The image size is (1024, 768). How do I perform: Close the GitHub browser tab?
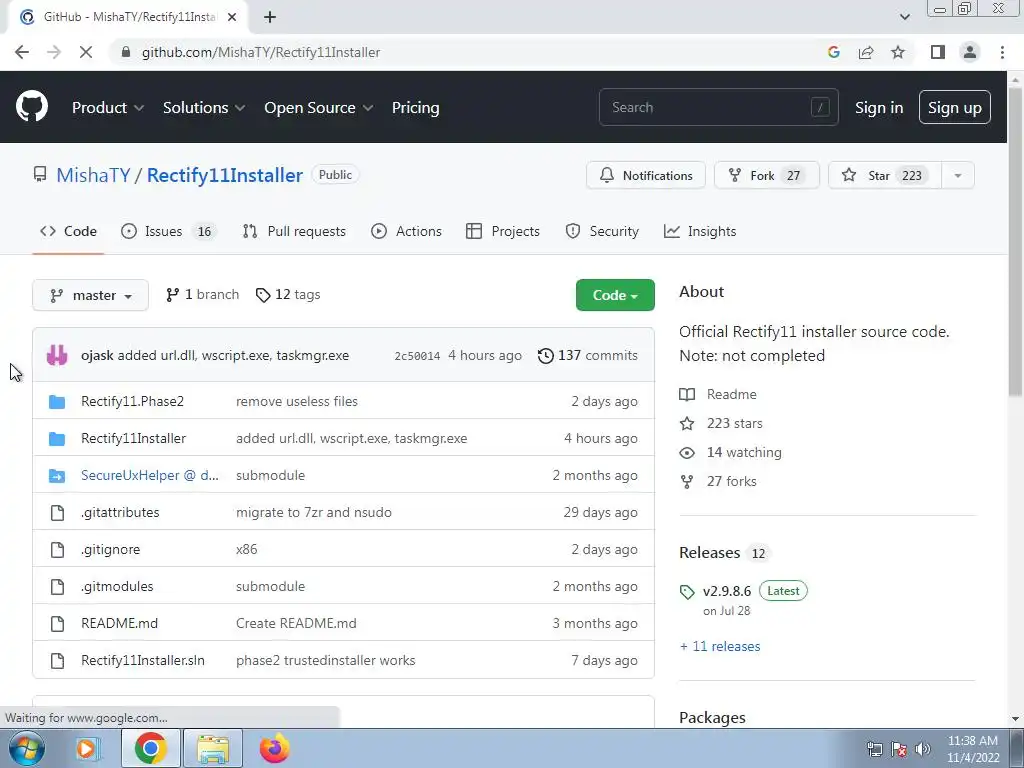coord(232,17)
